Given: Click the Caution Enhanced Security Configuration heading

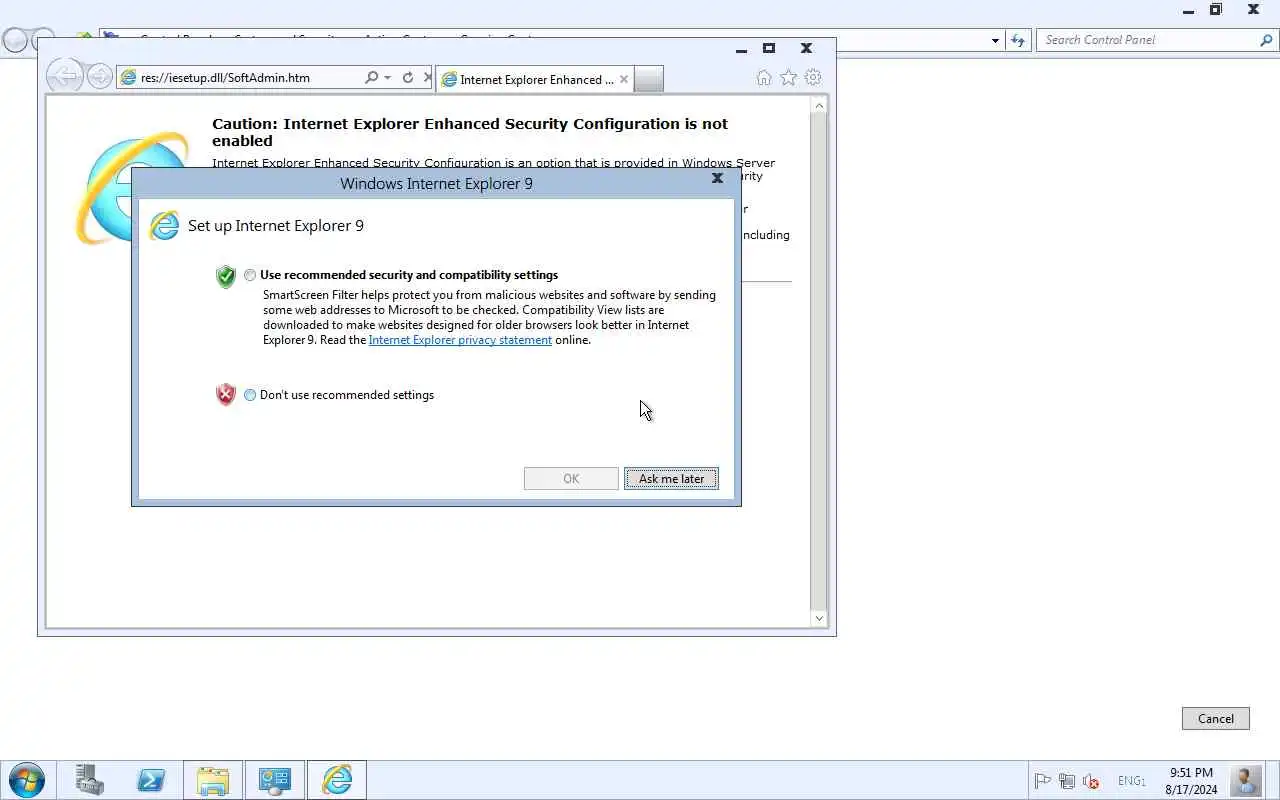Looking at the screenshot, I should (470, 132).
